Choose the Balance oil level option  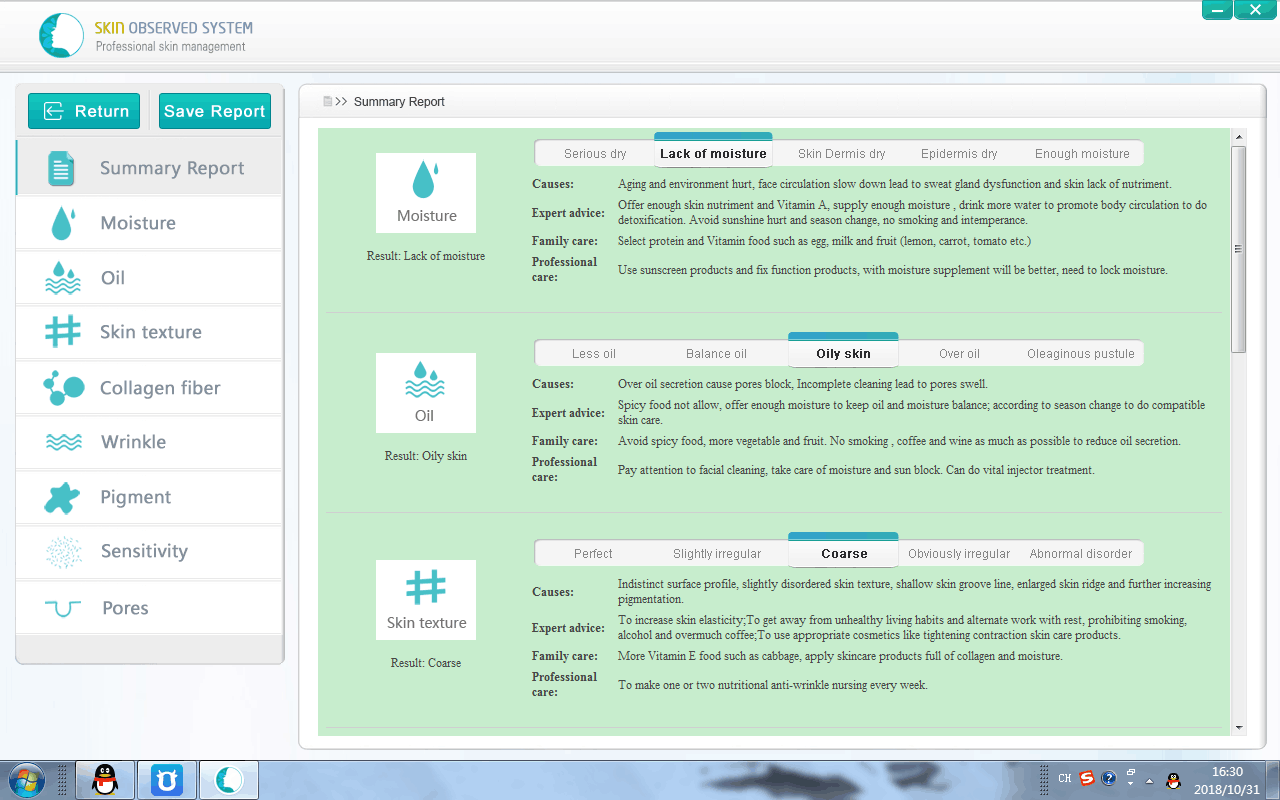coord(716,354)
